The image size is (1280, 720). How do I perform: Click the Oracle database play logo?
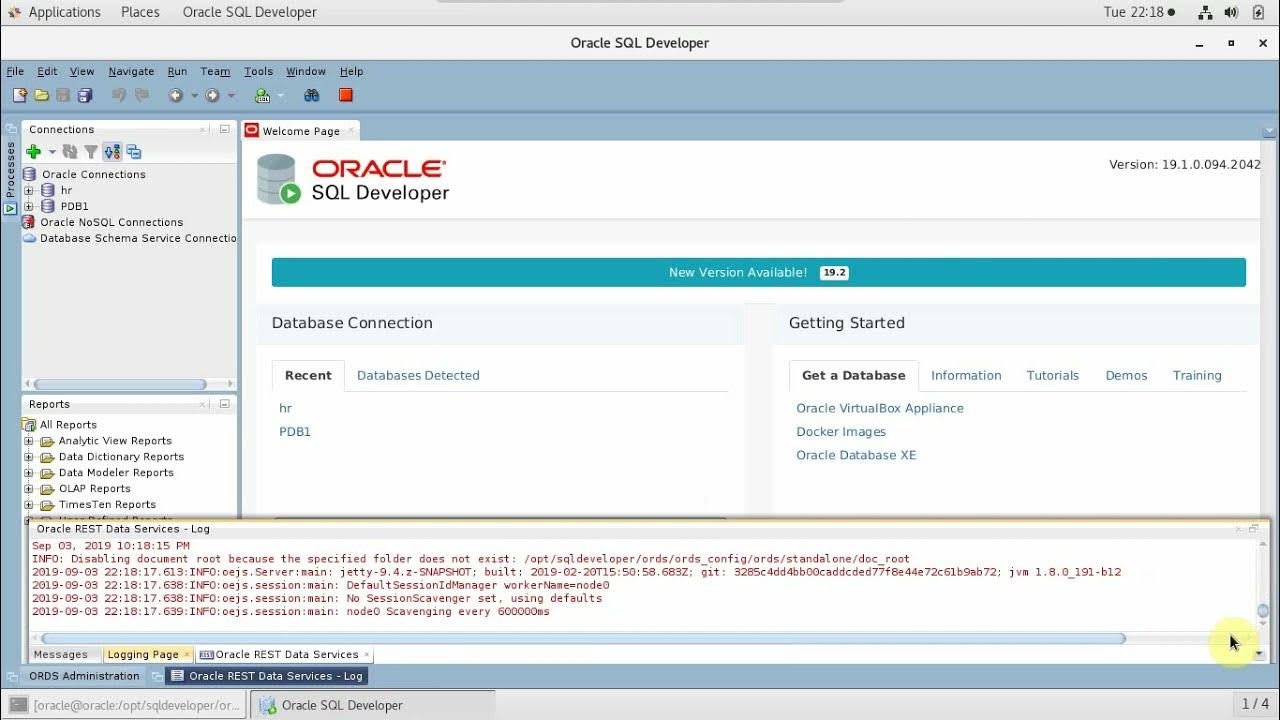pos(279,179)
